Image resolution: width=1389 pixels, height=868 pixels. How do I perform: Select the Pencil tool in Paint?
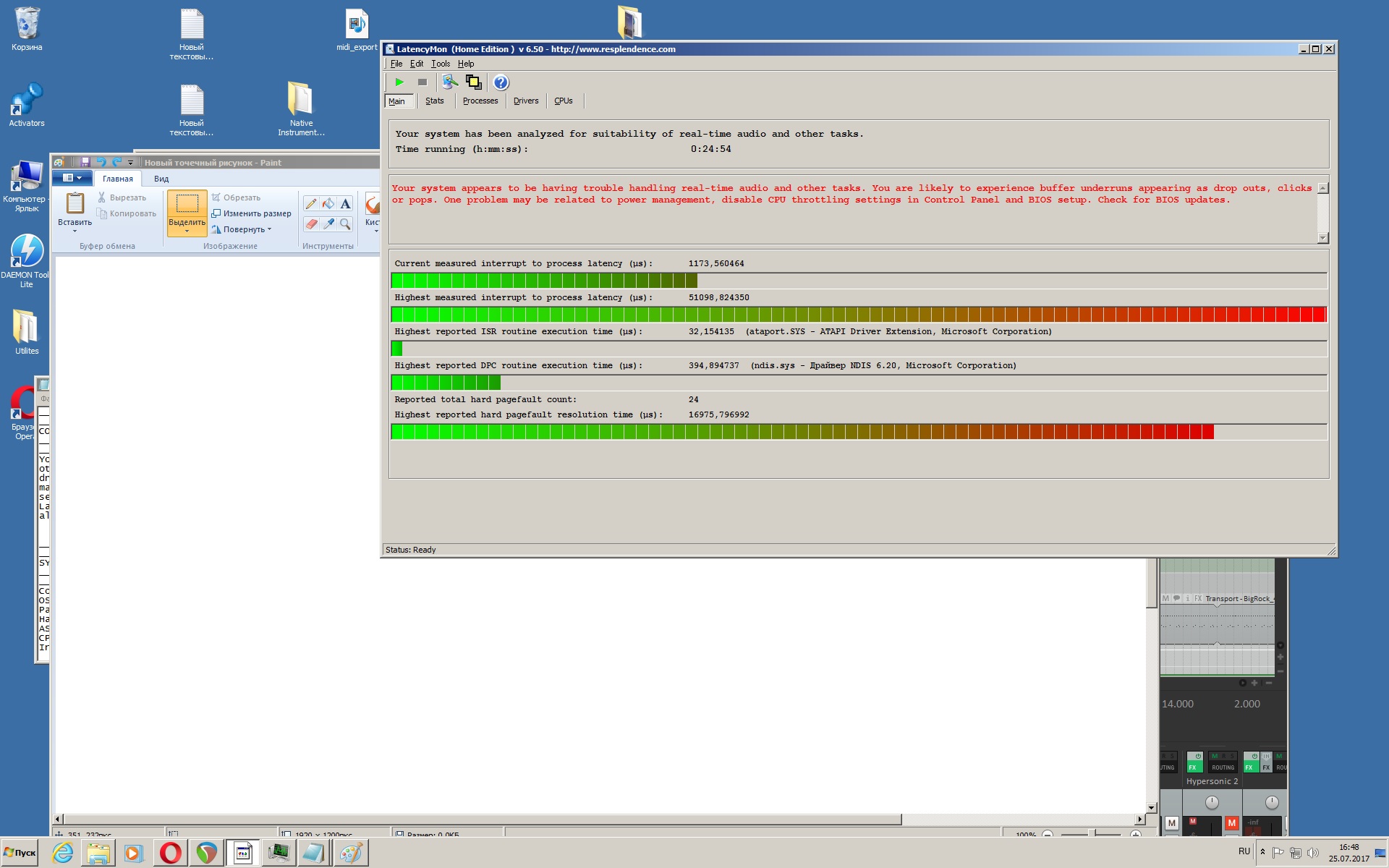pyautogui.click(x=311, y=204)
